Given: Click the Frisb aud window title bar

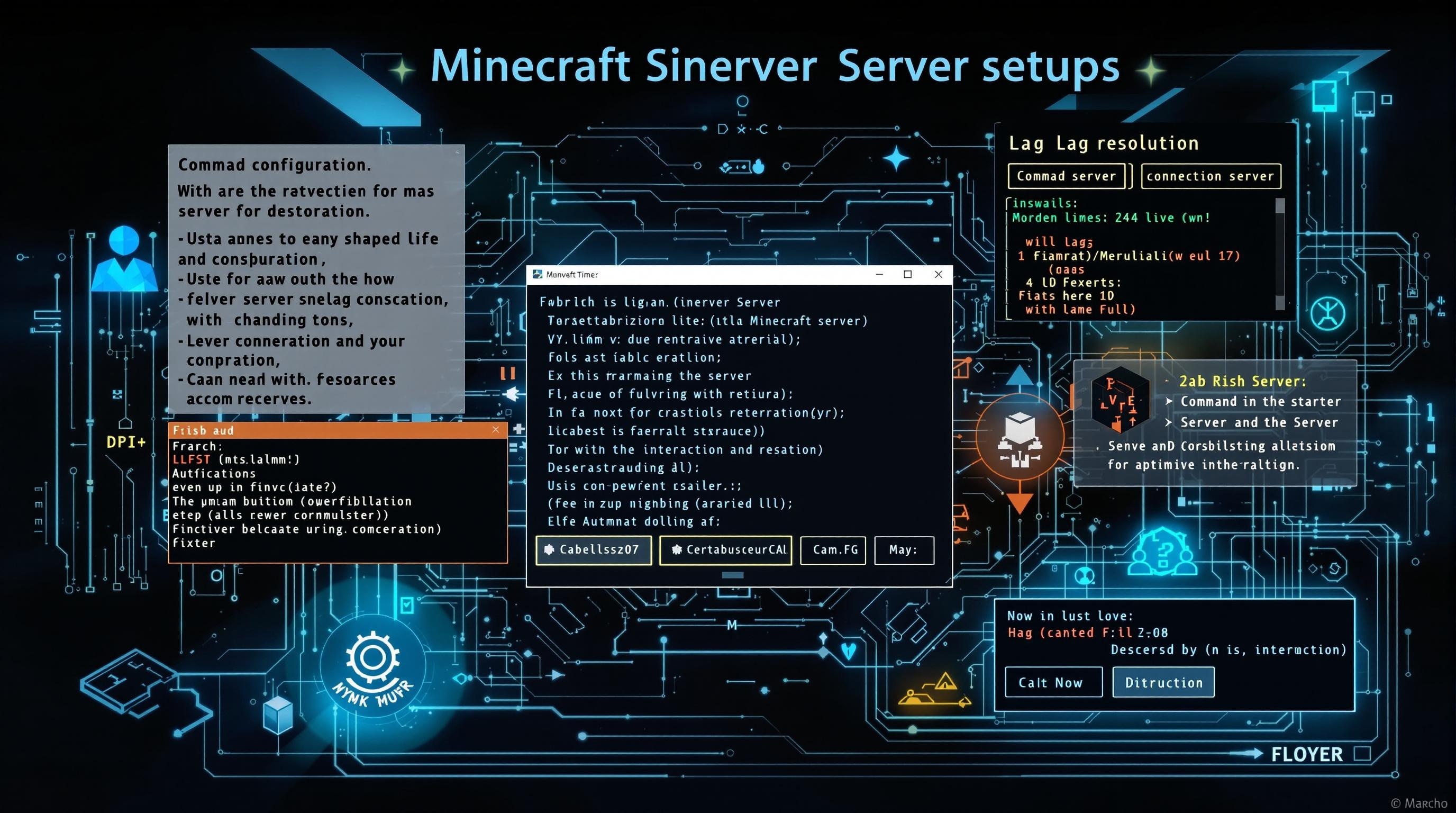Looking at the screenshot, I should tap(338, 430).
